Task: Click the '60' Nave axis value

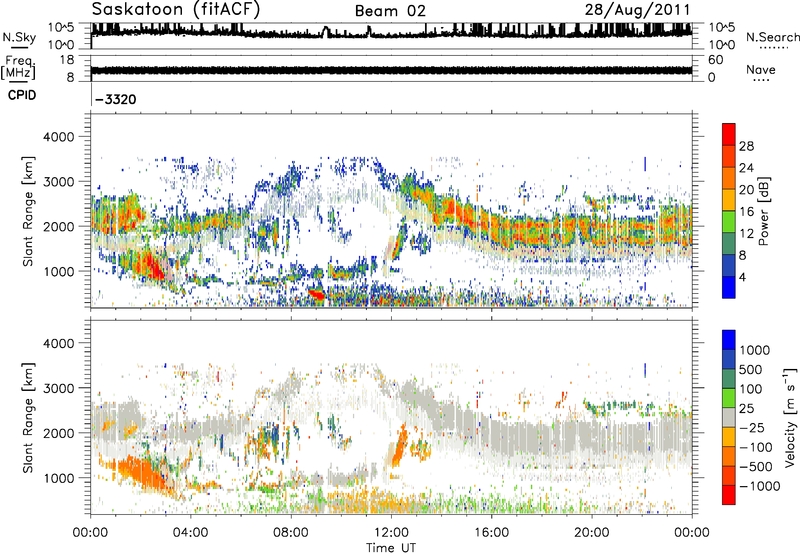Action: [715, 60]
